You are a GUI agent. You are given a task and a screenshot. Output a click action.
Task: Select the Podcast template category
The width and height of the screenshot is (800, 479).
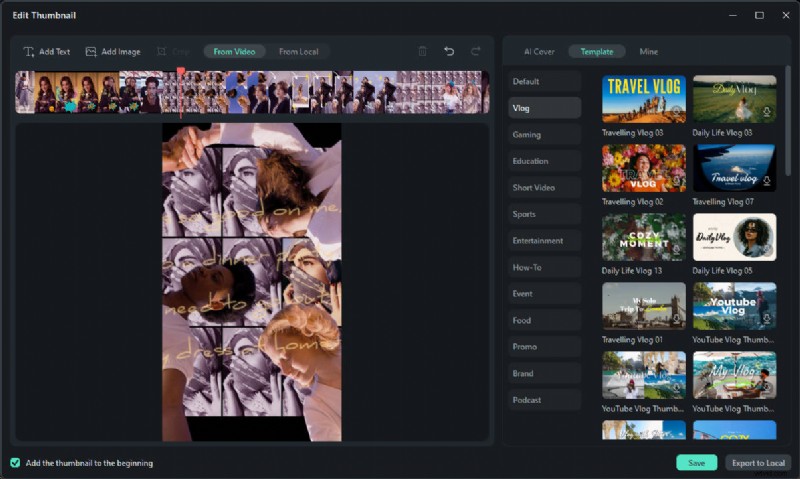(544, 399)
